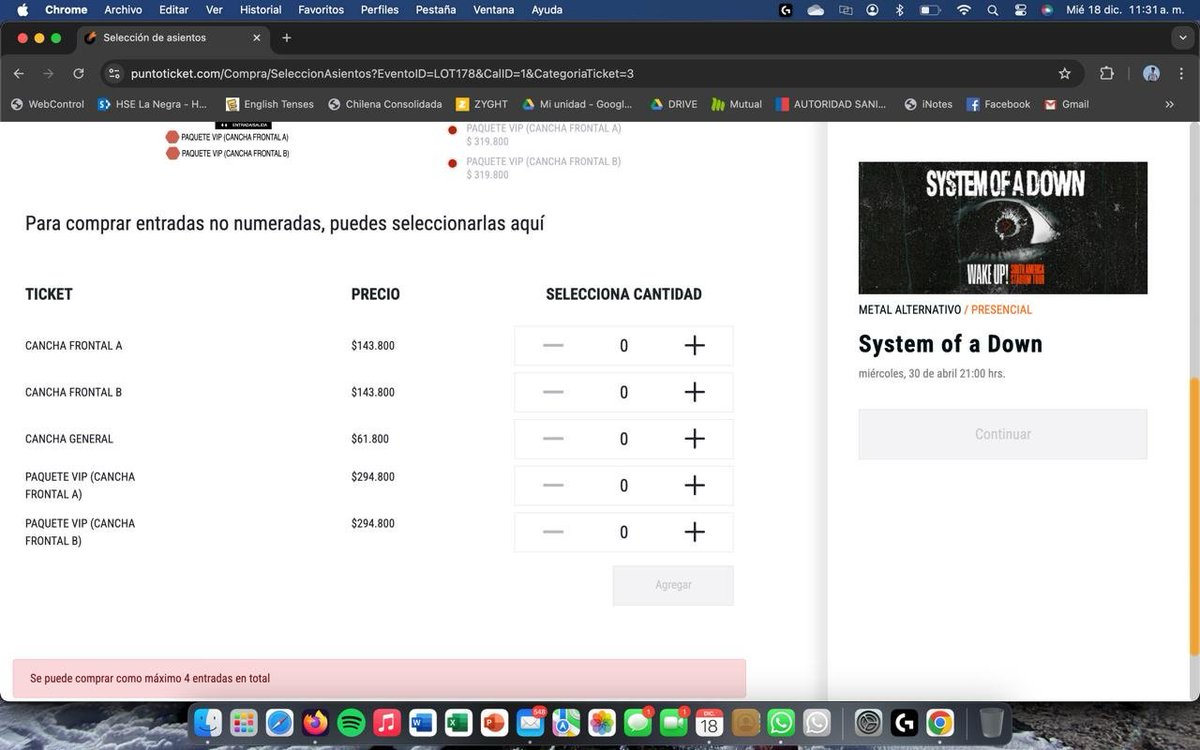Open the English Tenses bookmark
The width and height of the screenshot is (1200, 750).
[x=270, y=104]
